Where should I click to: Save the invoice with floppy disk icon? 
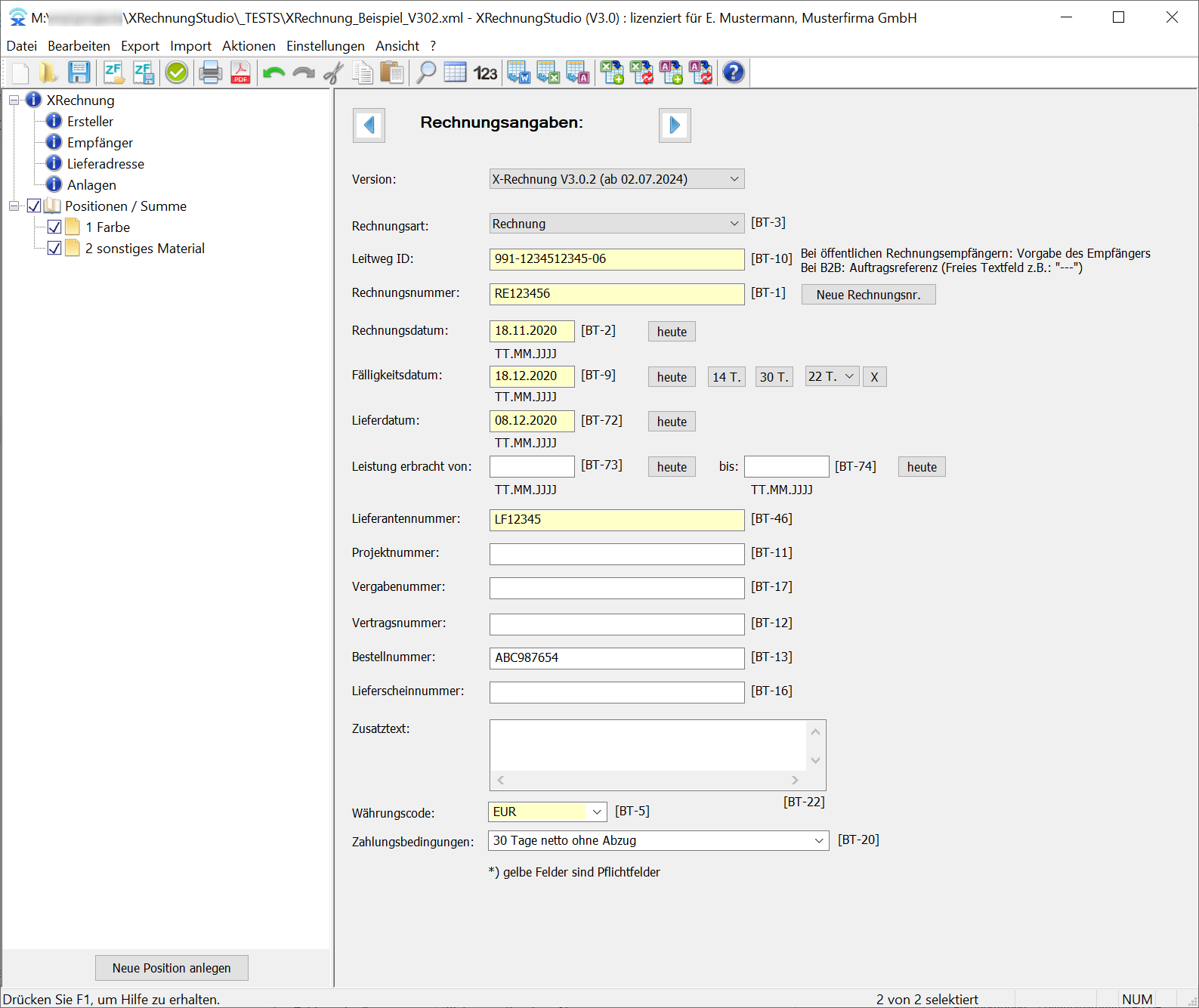(x=79, y=73)
